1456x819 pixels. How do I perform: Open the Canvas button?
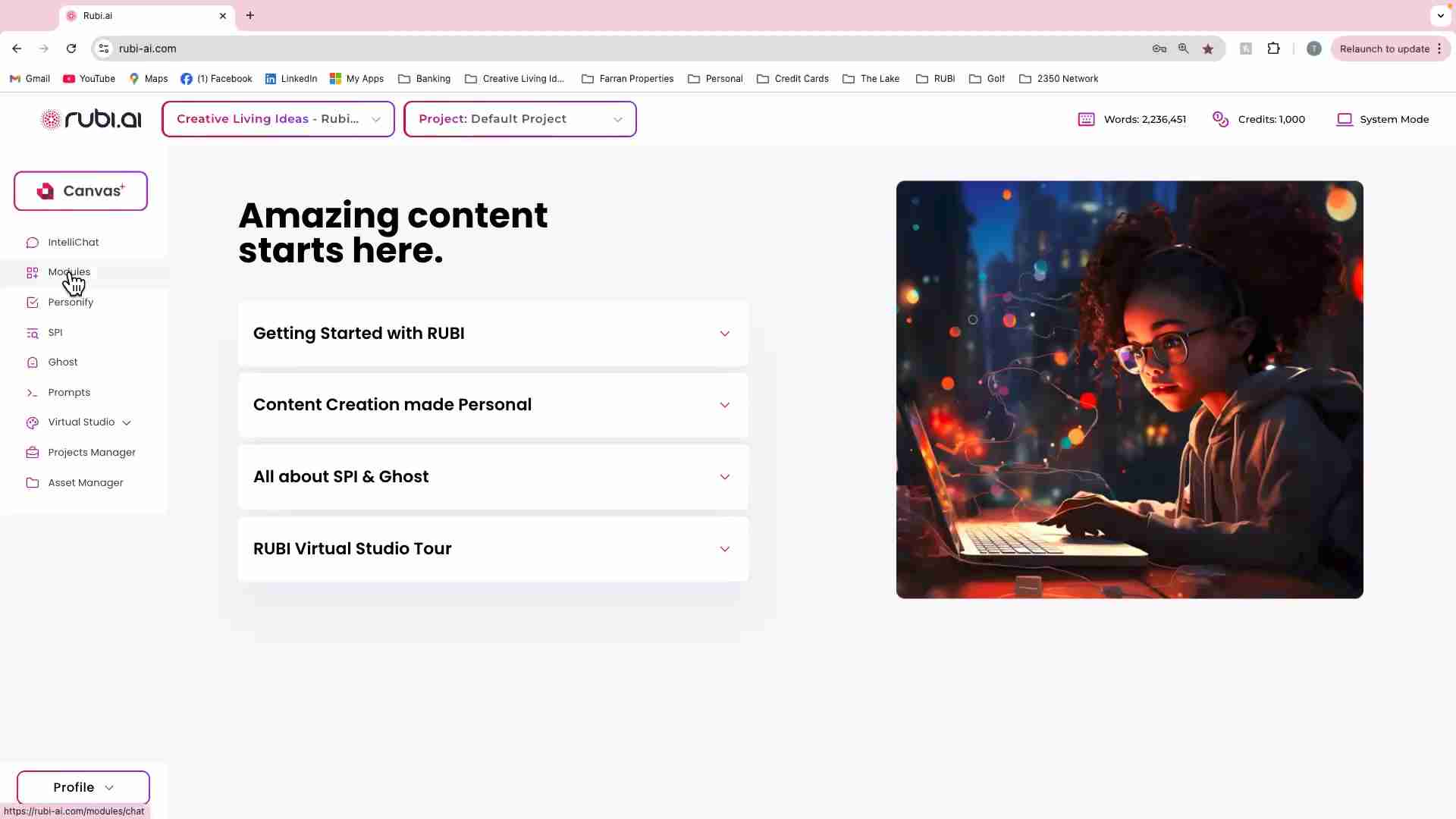coord(80,191)
